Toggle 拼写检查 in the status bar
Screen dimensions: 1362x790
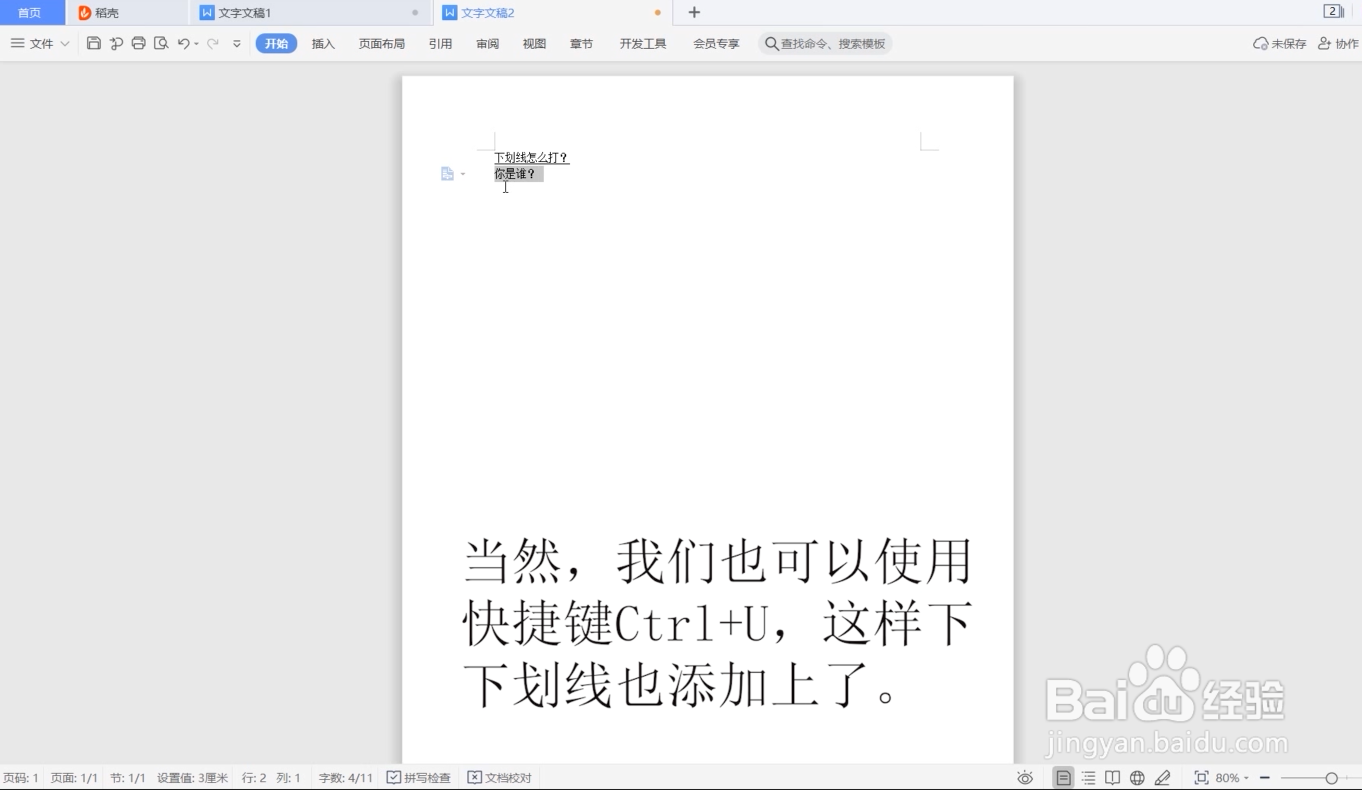[x=419, y=777]
